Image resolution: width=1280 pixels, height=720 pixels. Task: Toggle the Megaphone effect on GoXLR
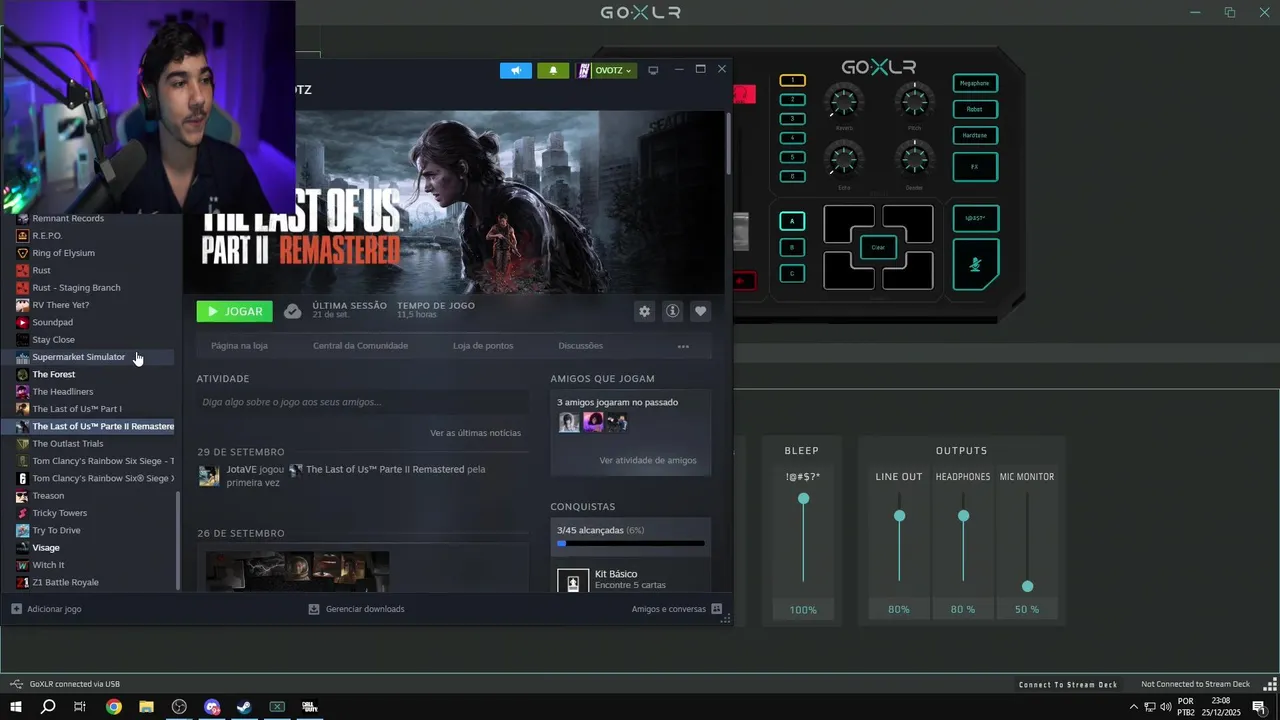975,83
